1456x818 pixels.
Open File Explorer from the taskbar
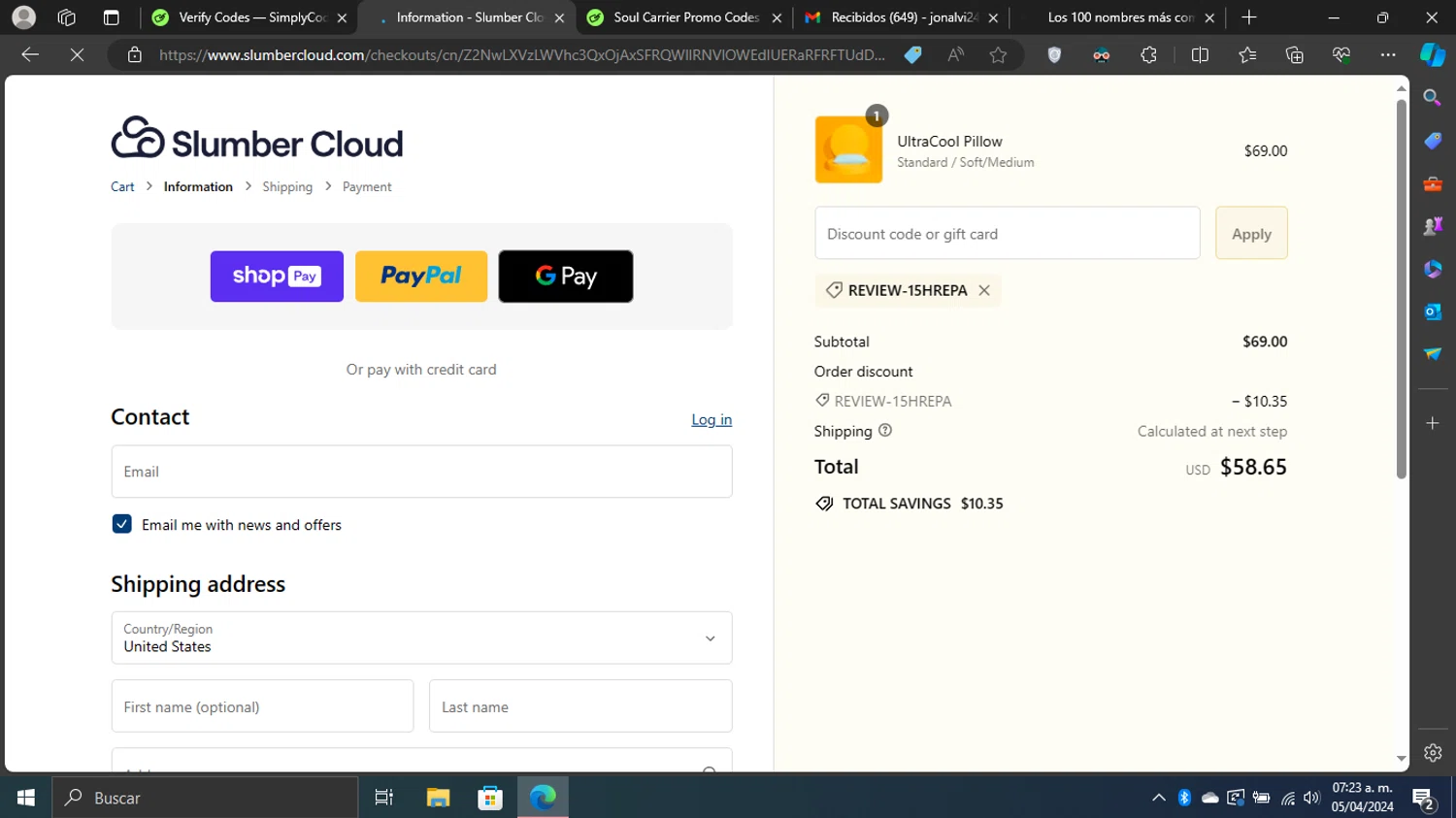tap(438, 798)
